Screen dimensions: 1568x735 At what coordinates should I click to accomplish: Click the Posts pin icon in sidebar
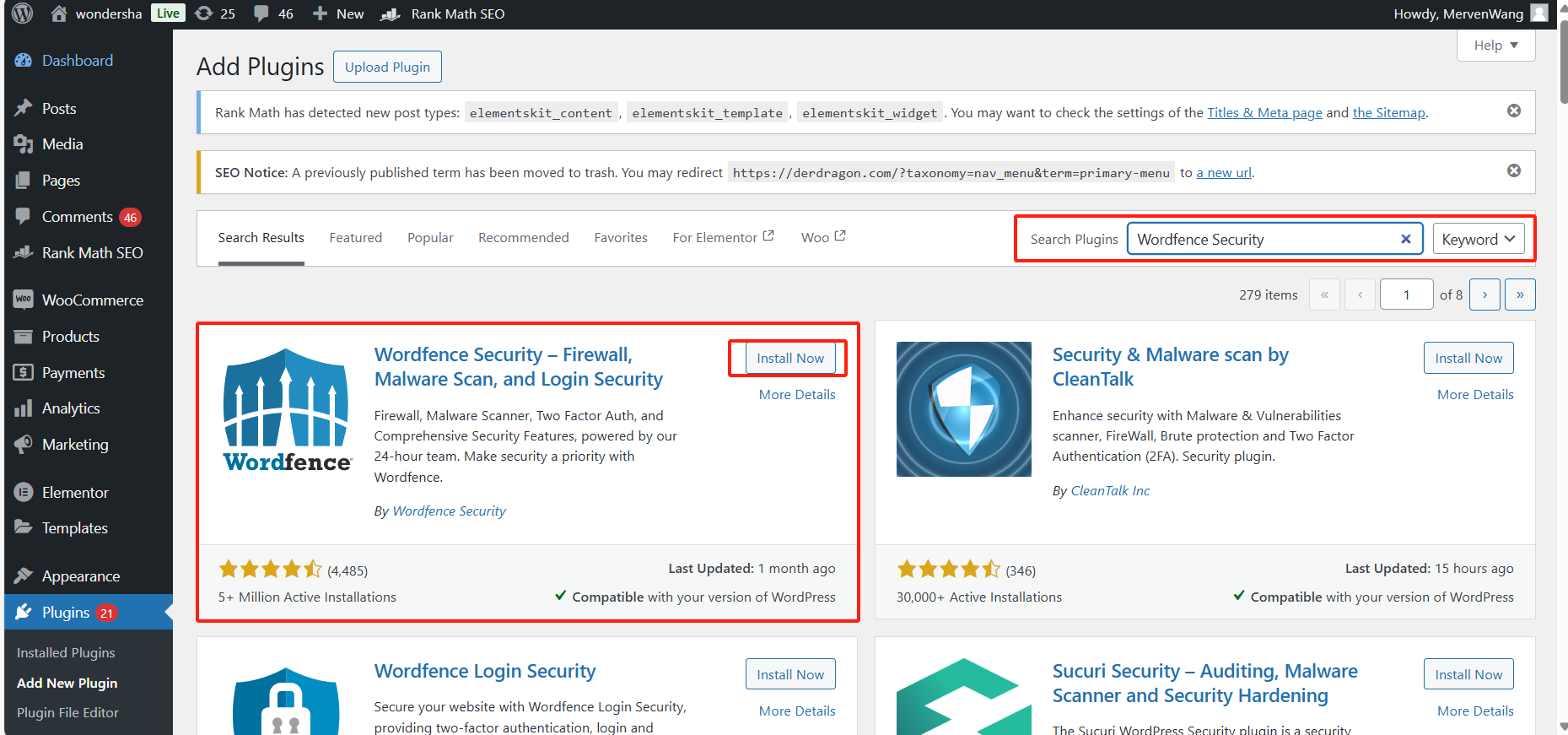[24, 108]
